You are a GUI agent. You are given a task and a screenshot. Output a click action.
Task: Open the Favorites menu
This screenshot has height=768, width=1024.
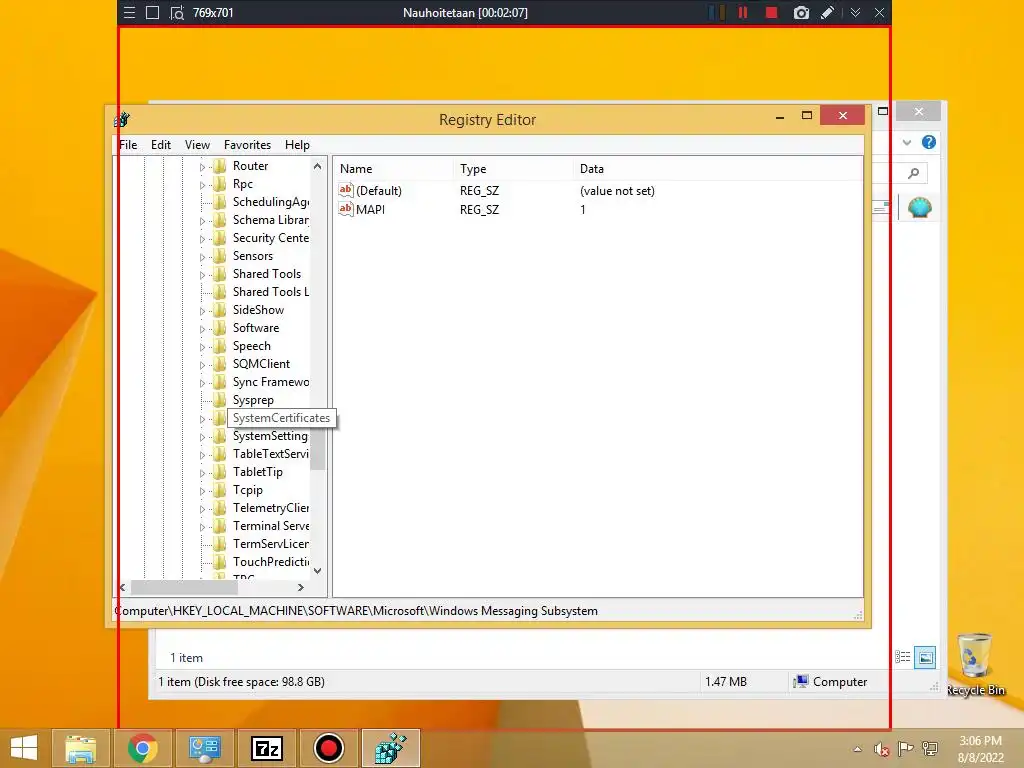pos(247,145)
